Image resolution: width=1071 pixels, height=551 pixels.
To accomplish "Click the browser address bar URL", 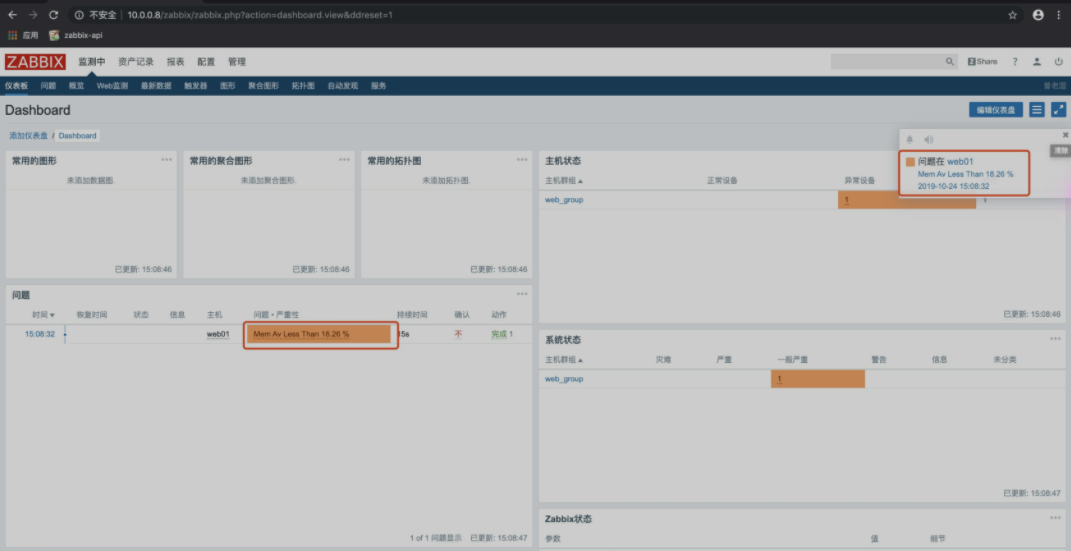I will [260, 15].
